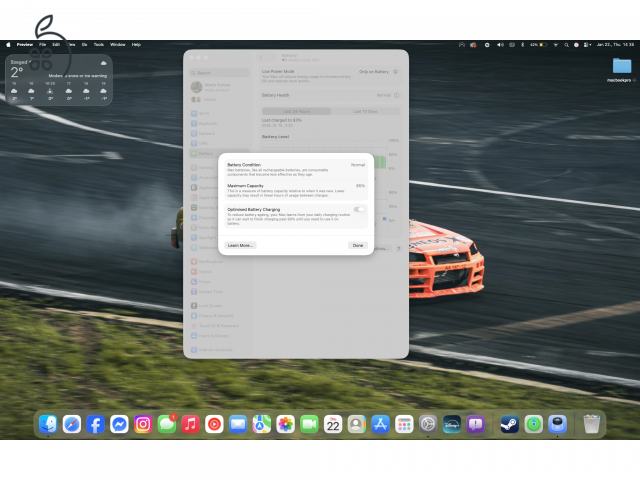This screenshot has height=480, width=640.
Task: Open Music from the dock
Action: [190, 424]
